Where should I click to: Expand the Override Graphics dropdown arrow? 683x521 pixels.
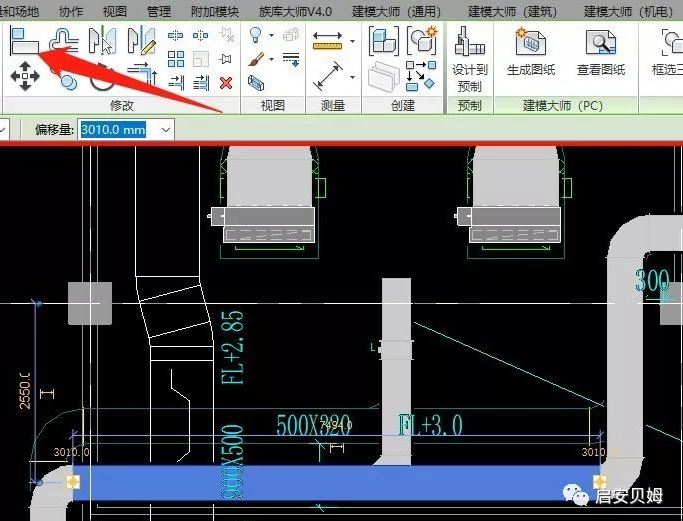[x=272, y=59]
